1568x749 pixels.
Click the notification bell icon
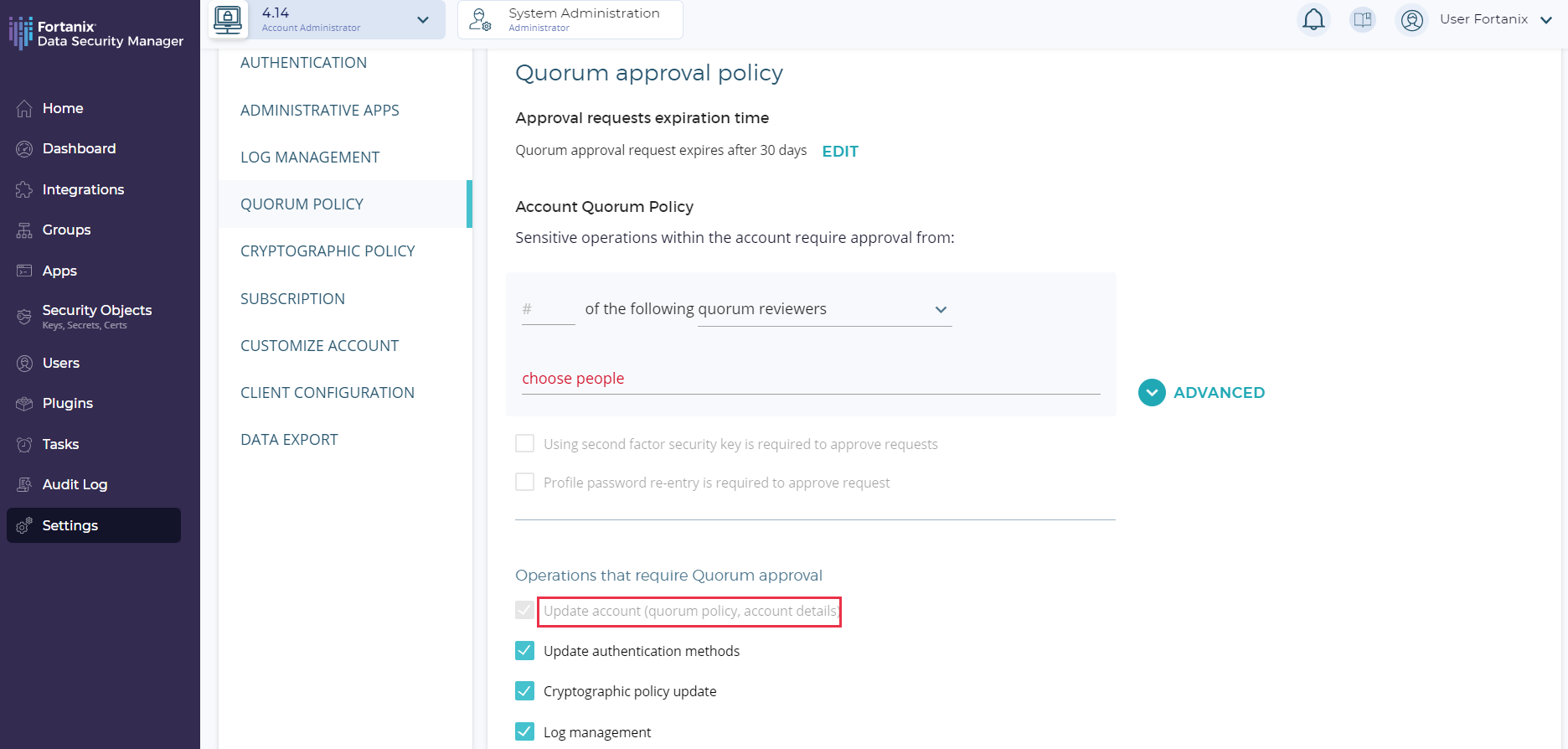pos(1313,19)
